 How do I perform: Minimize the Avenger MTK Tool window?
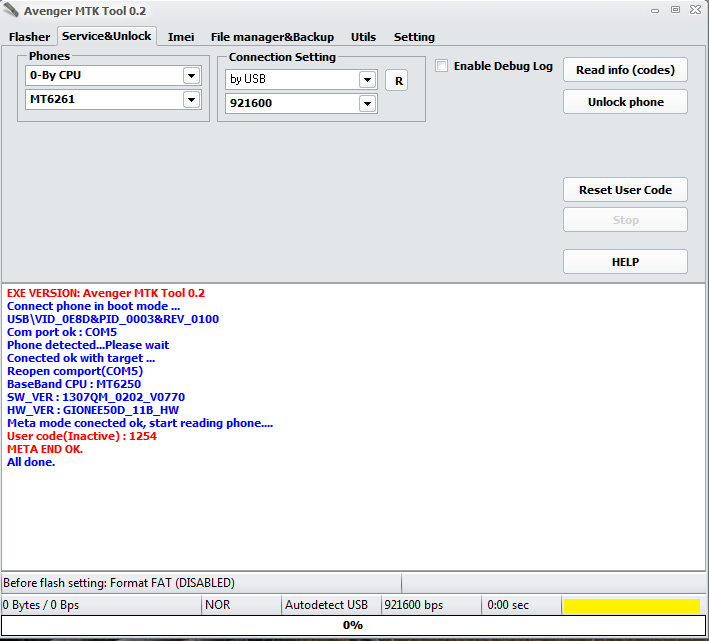(655, 10)
